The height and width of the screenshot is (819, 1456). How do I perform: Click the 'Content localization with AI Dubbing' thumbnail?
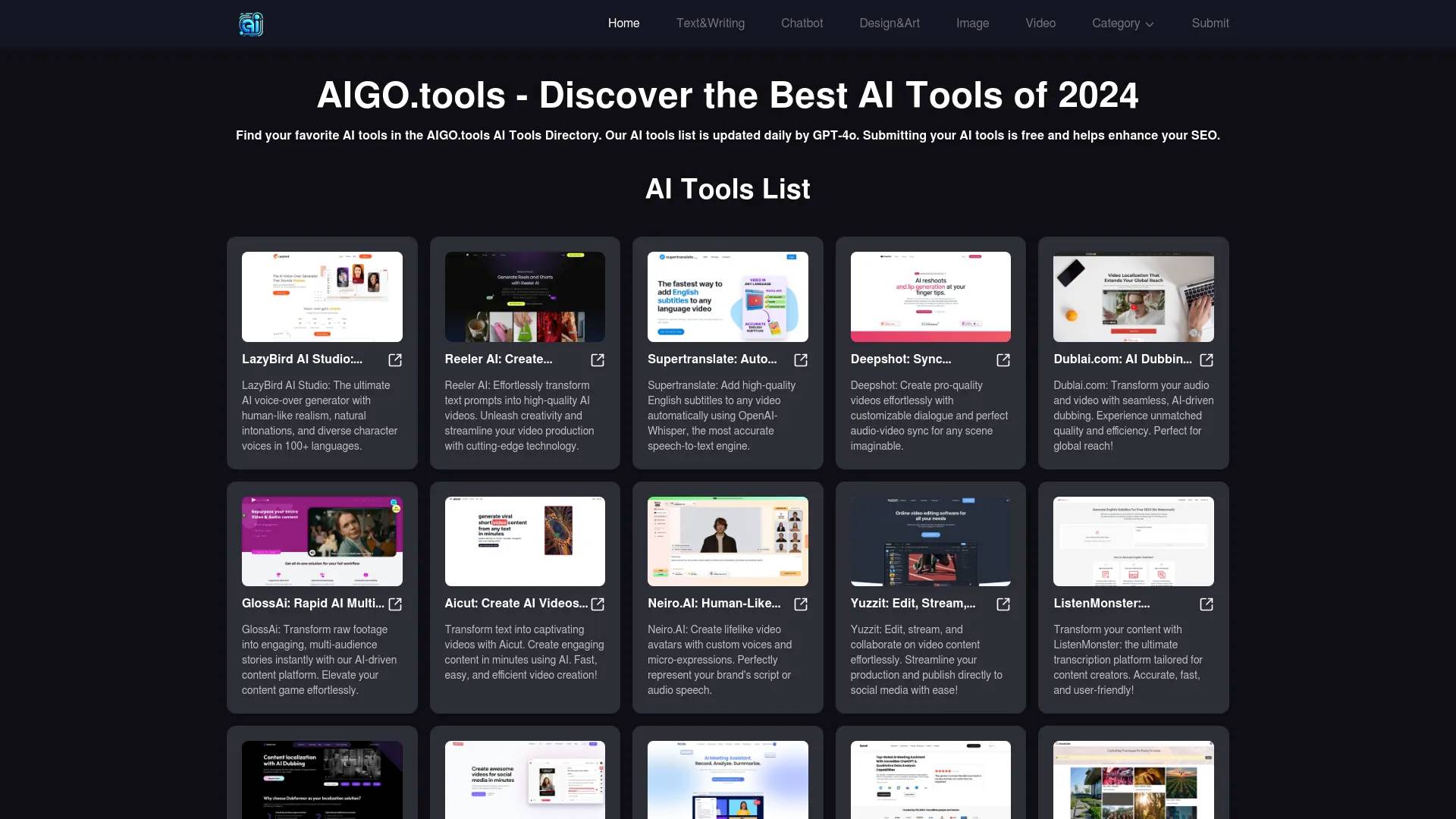(322, 780)
